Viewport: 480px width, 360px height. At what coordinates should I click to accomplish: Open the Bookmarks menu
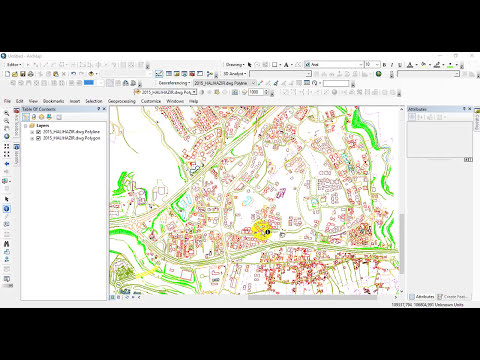(x=53, y=101)
